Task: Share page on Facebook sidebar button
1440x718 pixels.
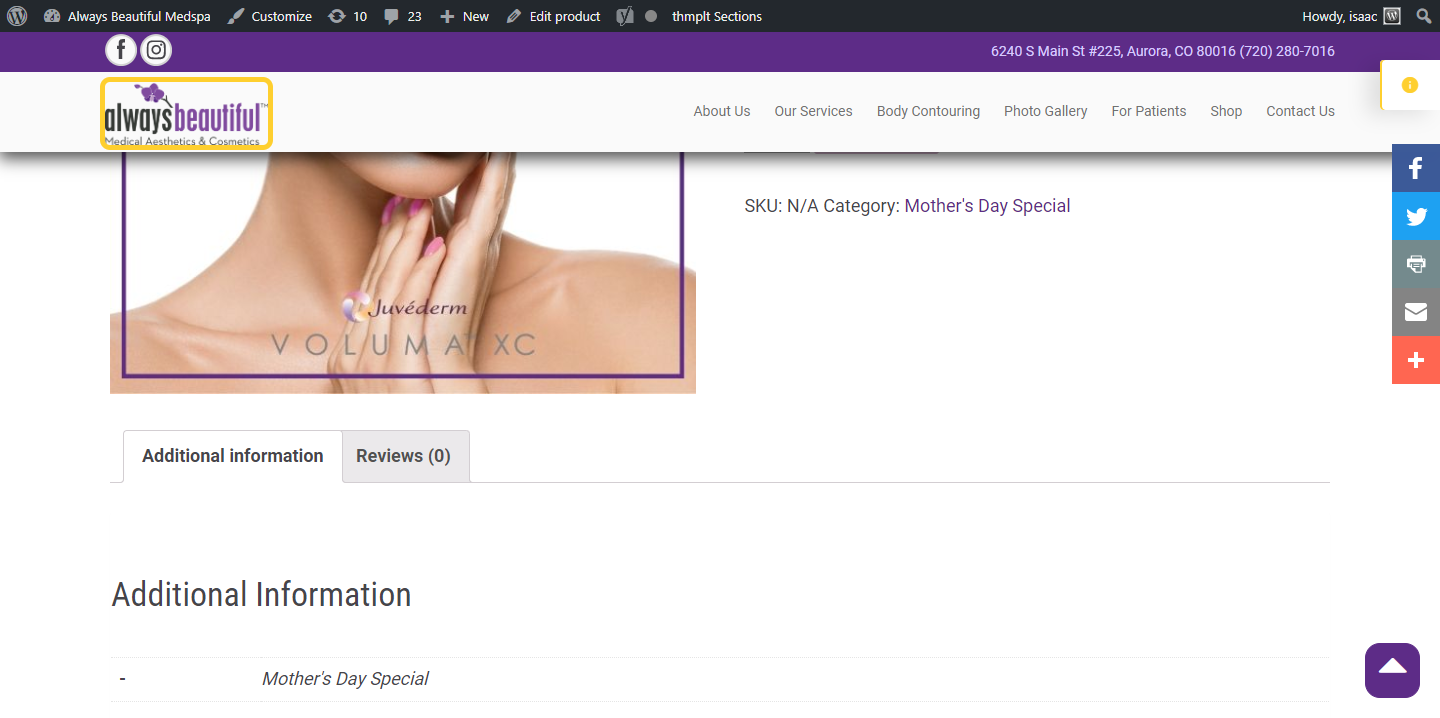Action: pos(1416,168)
